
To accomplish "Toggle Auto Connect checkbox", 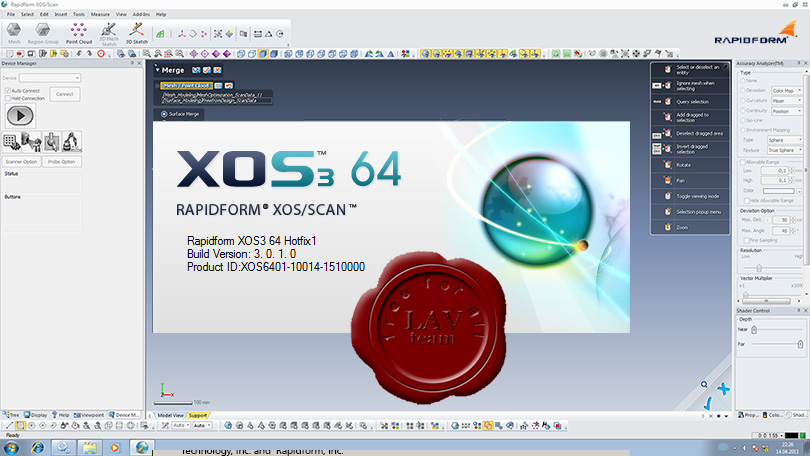I will [x=8, y=90].
